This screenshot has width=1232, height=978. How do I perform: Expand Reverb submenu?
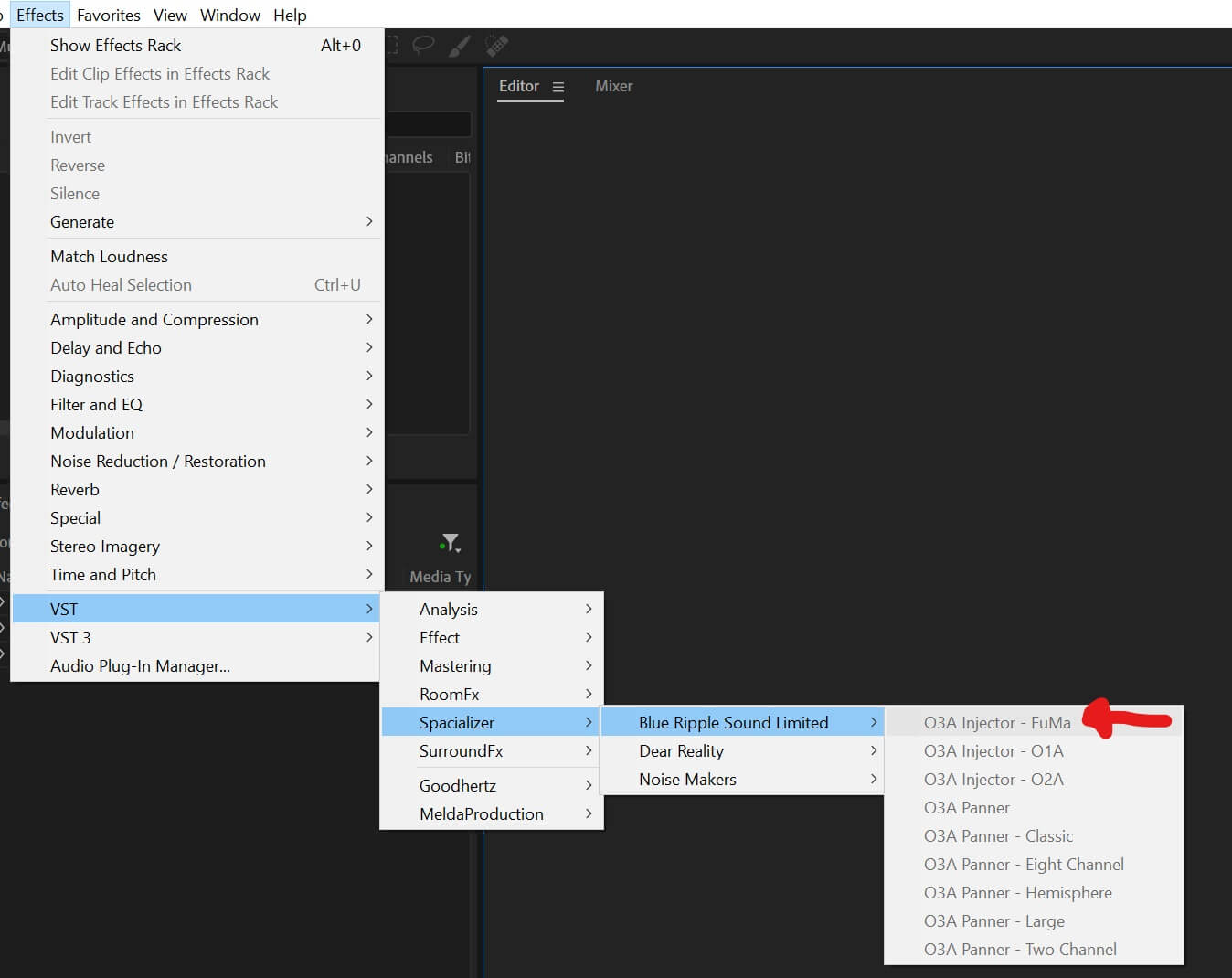coord(196,489)
